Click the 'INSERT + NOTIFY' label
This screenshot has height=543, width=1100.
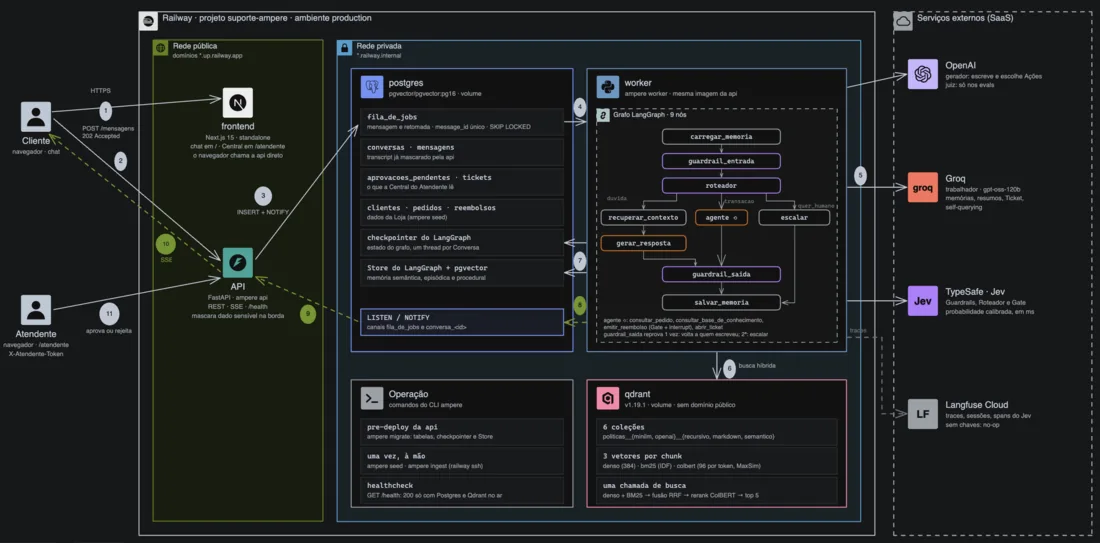pyautogui.click(x=262, y=212)
